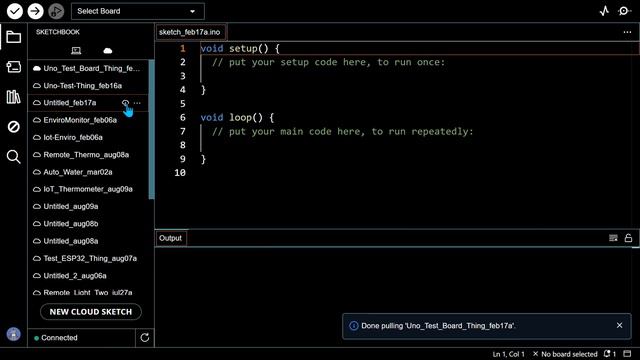Place cursor on code line 1 void setup()
640x360 pixels.
[240, 49]
